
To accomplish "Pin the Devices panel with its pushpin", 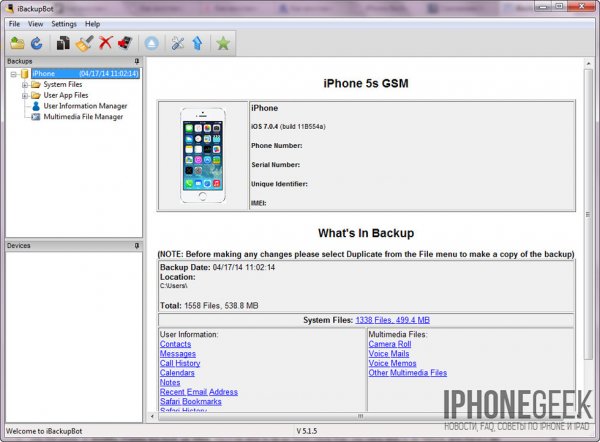I will coord(137,246).
